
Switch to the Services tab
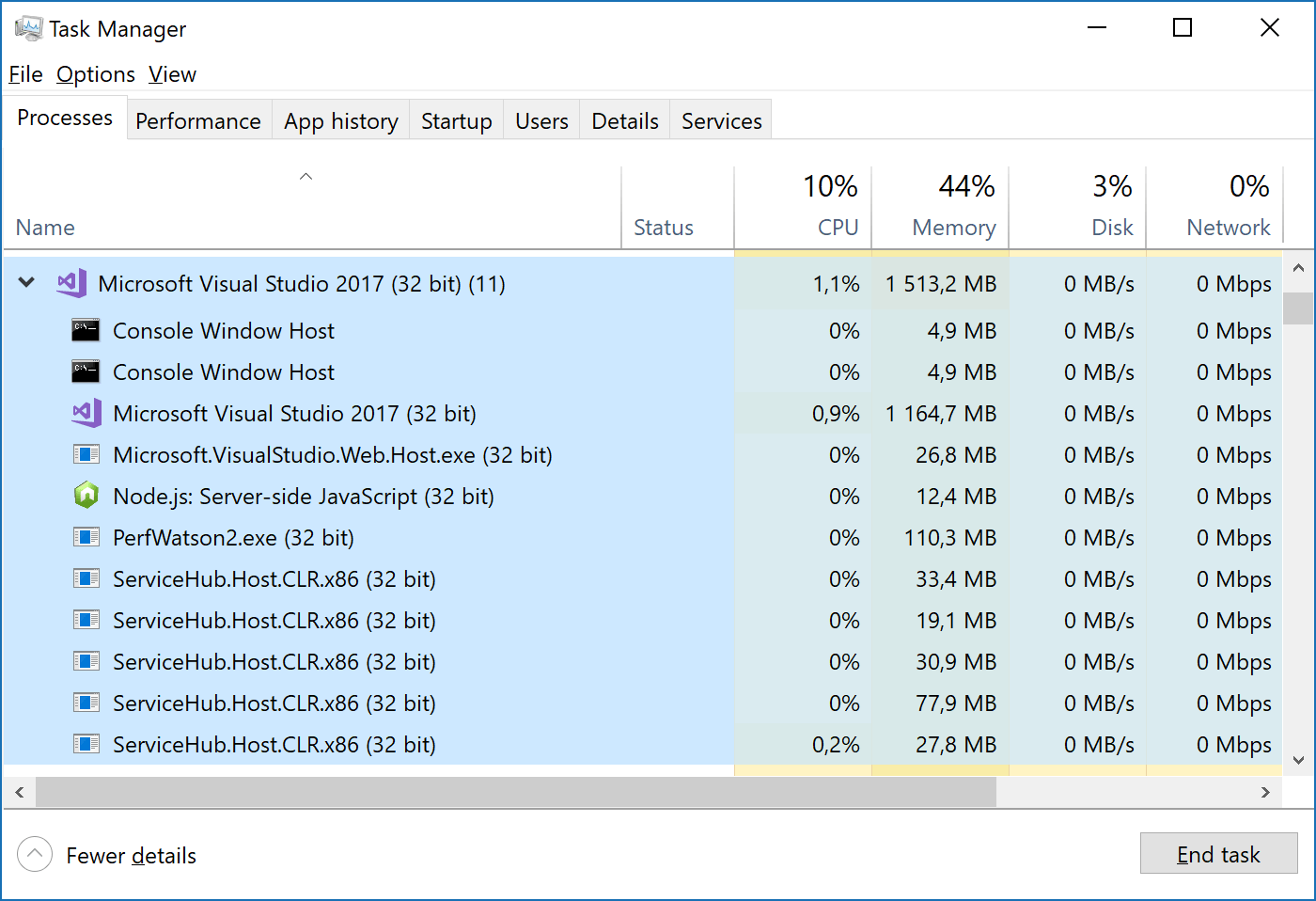click(x=722, y=120)
